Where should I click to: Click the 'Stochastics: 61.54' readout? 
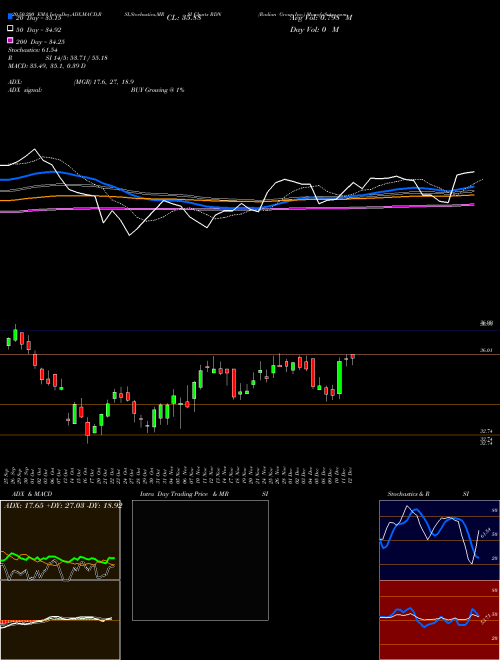(x=32, y=50)
